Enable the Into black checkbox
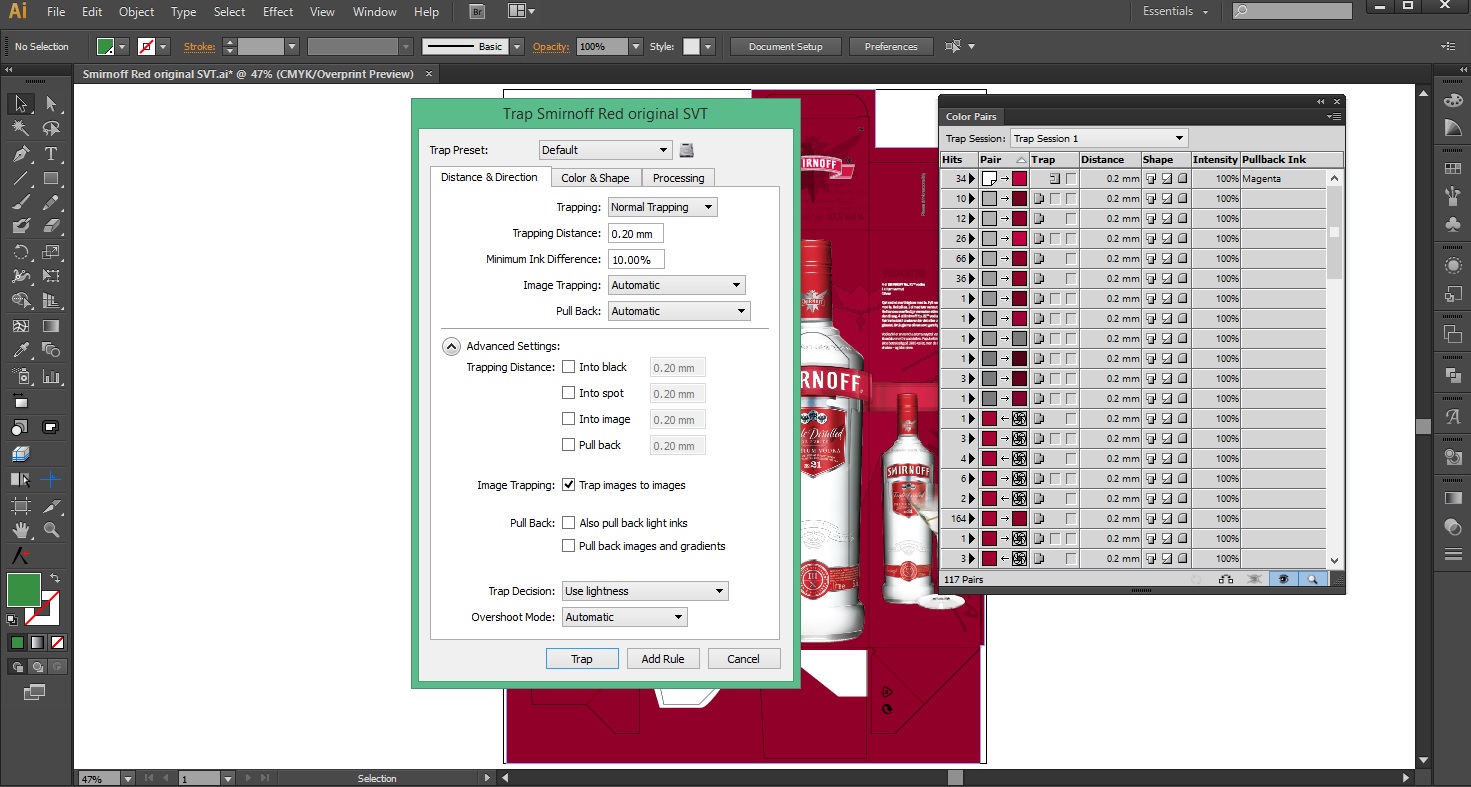 click(569, 367)
